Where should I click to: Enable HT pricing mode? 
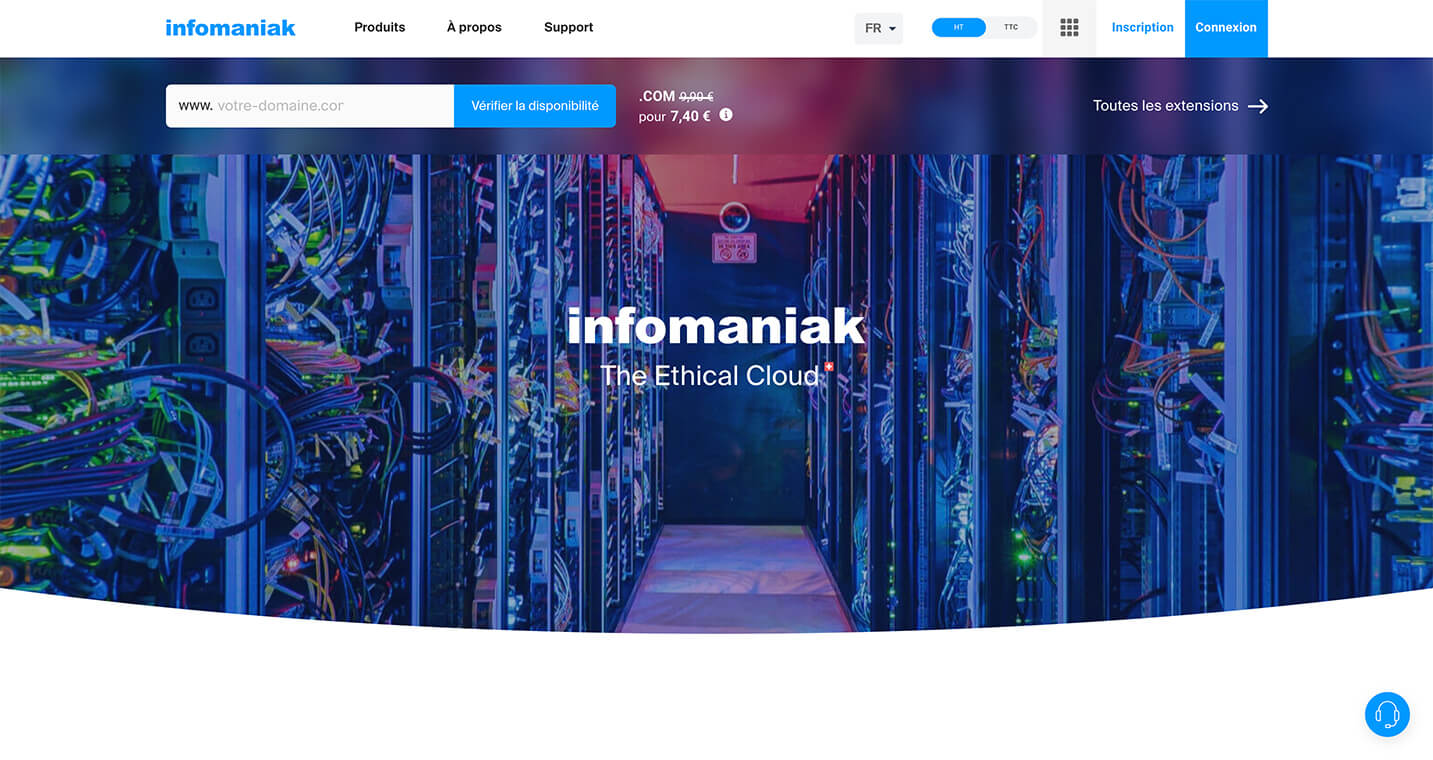point(958,27)
